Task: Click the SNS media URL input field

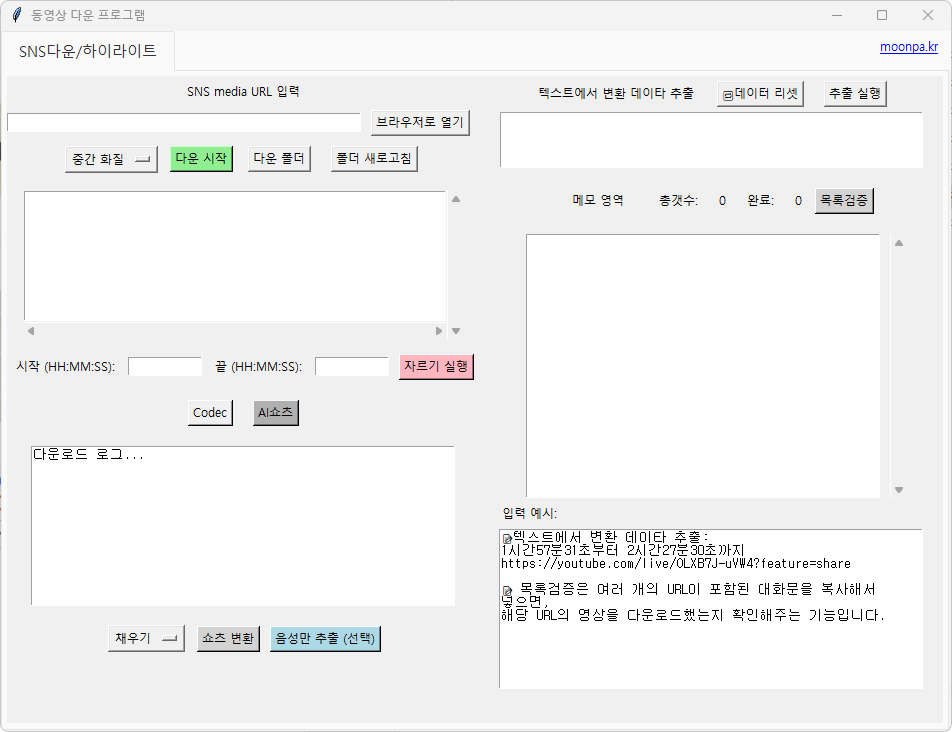Action: [184, 123]
